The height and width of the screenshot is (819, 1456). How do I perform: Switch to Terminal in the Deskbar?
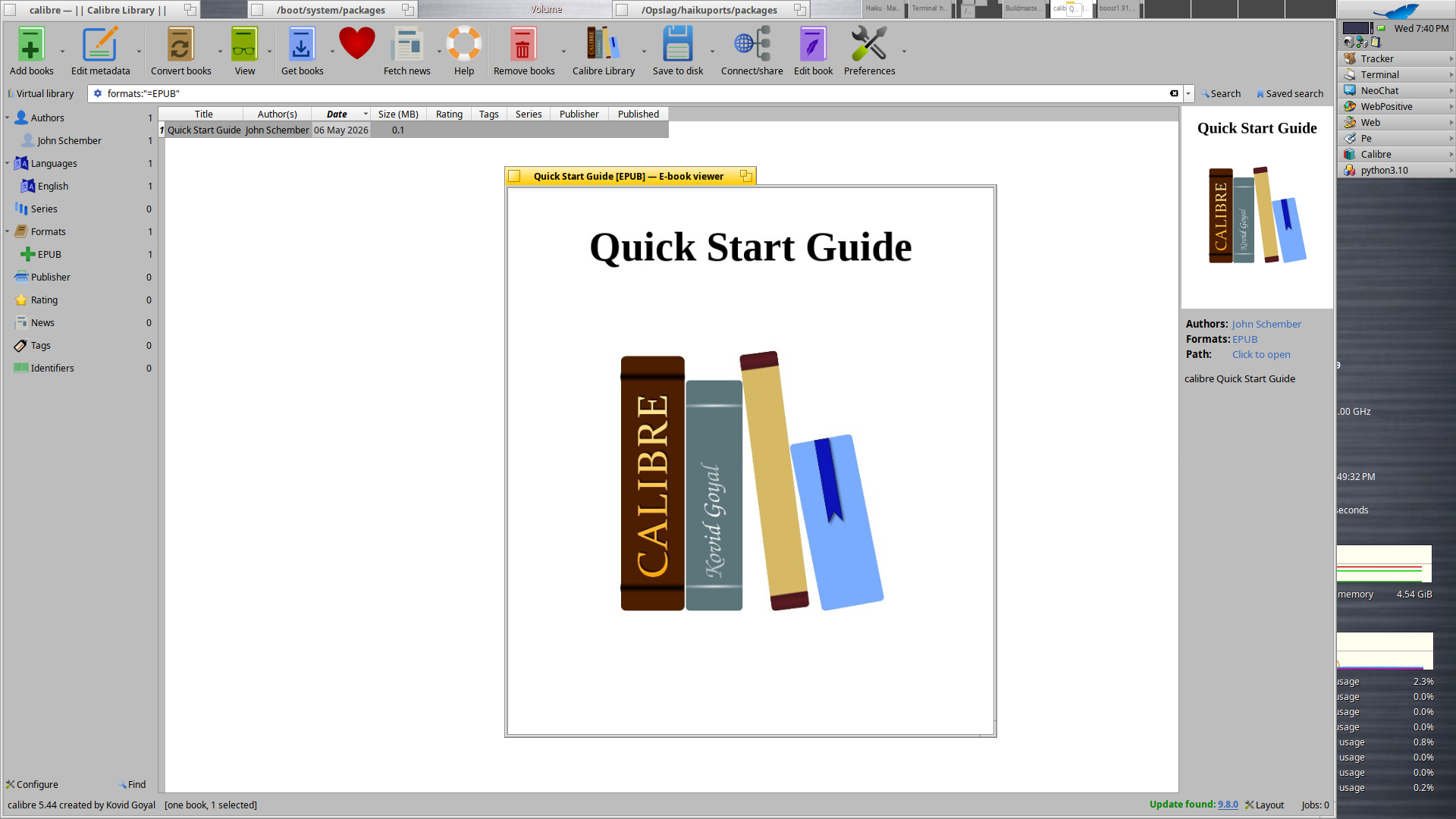tap(1396, 74)
